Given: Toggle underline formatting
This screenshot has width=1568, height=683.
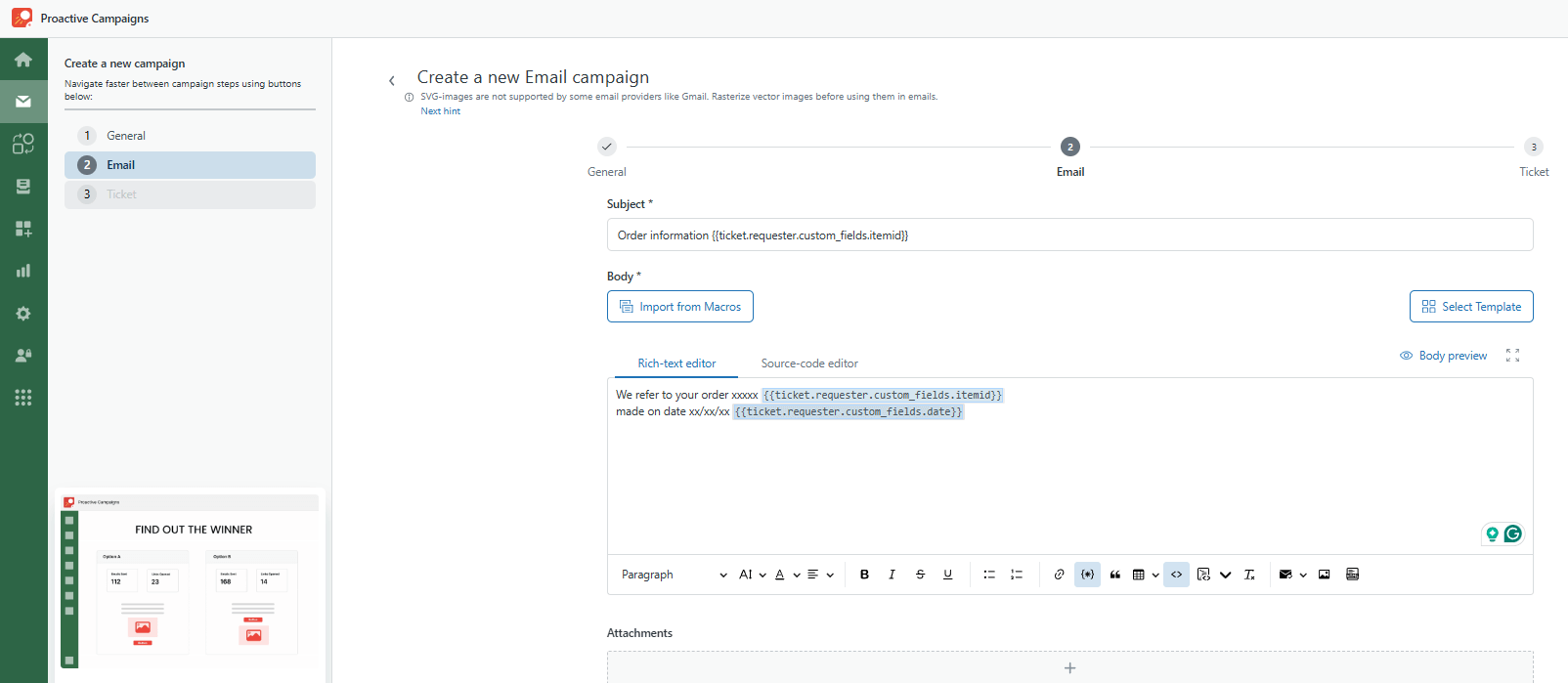Looking at the screenshot, I should tap(947, 575).
